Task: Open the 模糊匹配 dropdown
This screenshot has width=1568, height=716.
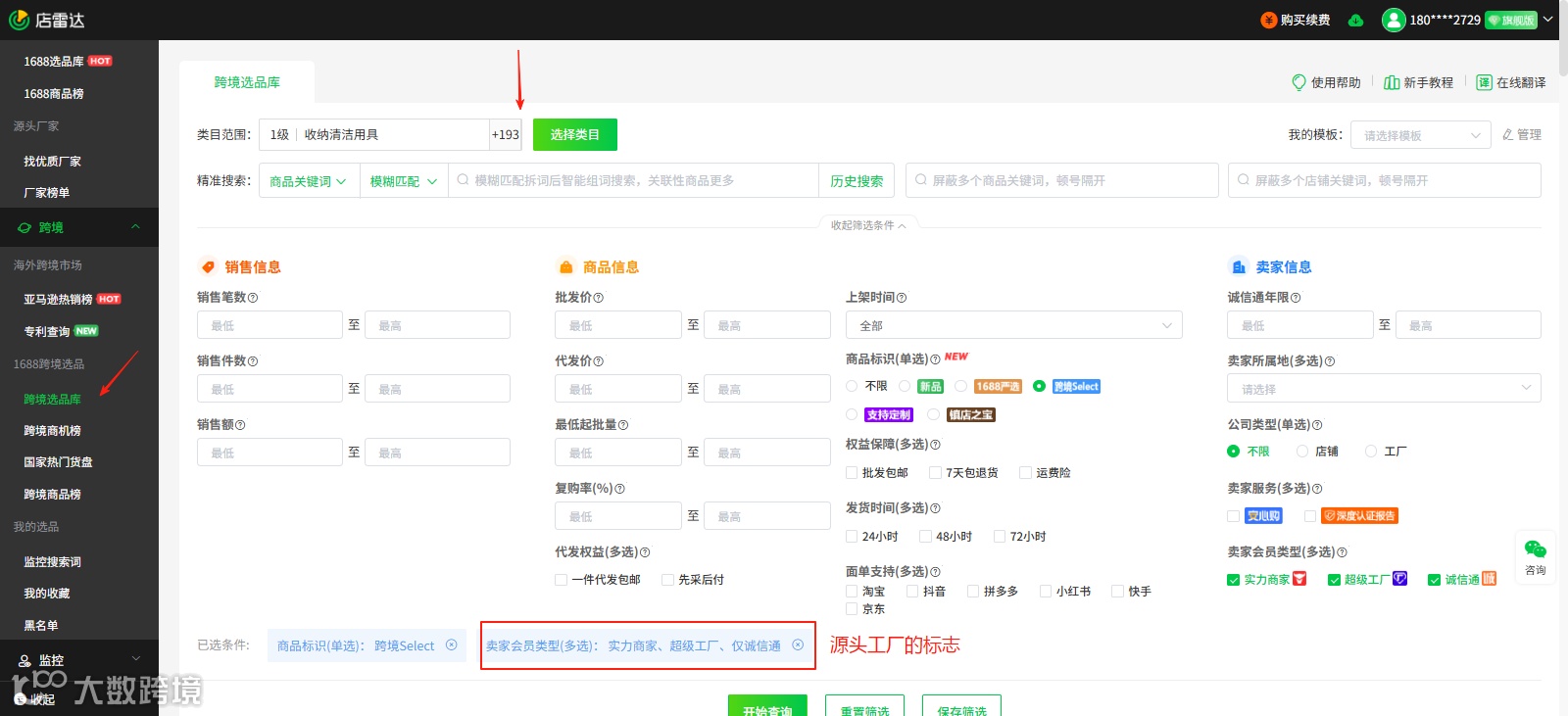Action: point(403,181)
